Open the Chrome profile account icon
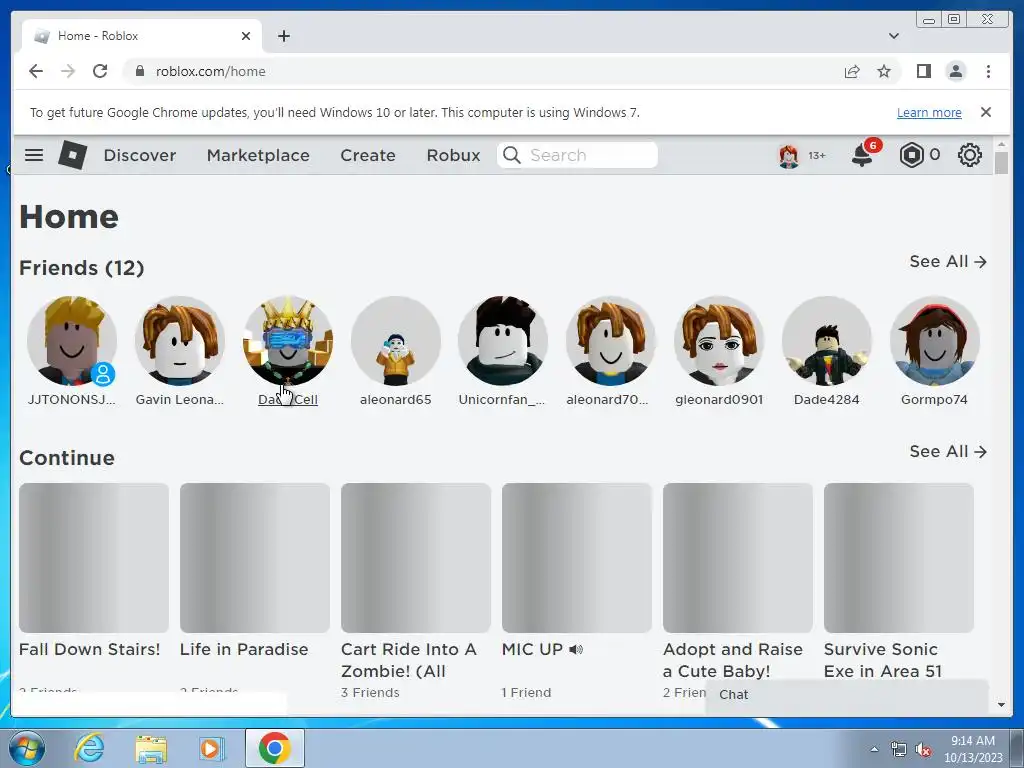Screen dimensions: 1024x768 coord(955,71)
